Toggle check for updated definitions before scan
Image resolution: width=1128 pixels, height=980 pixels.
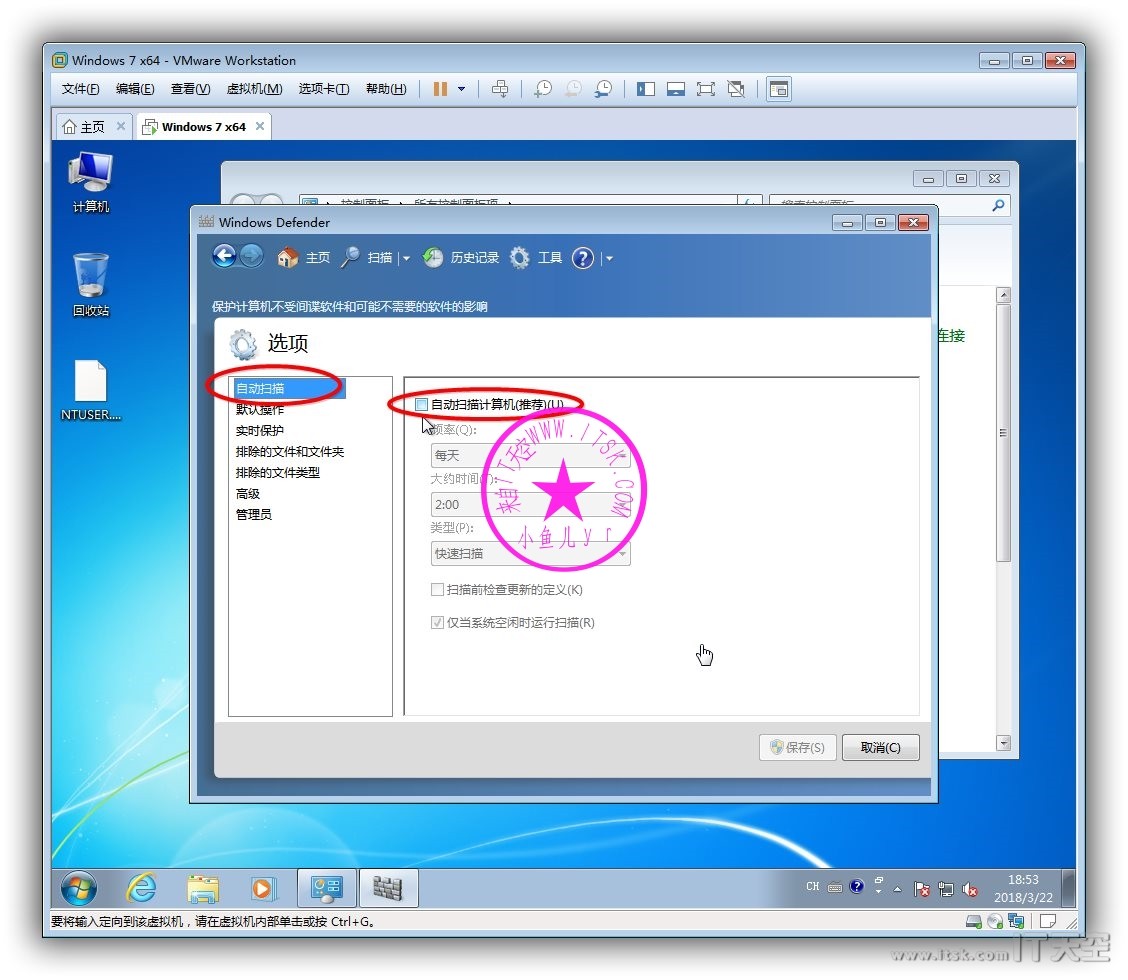tap(437, 590)
